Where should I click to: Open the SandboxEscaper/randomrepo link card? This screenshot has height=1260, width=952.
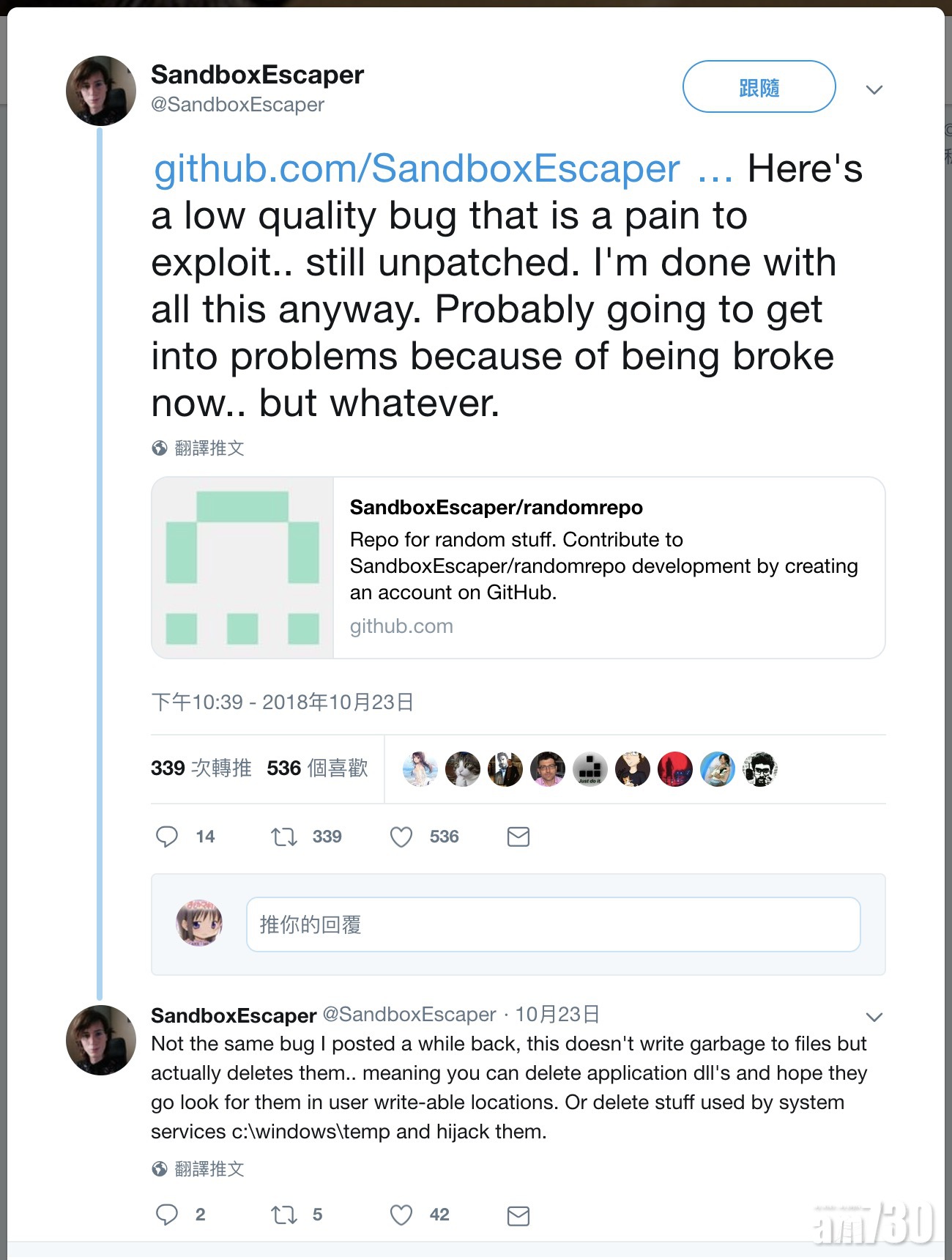click(x=518, y=568)
